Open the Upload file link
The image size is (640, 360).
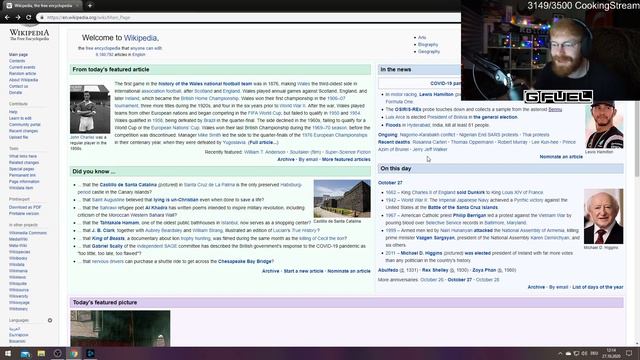pyautogui.click(x=19, y=137)
